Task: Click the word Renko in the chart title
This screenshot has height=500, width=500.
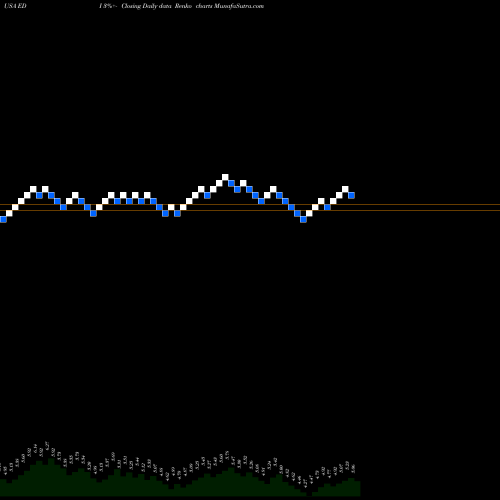Action: (x=182, y=6)
